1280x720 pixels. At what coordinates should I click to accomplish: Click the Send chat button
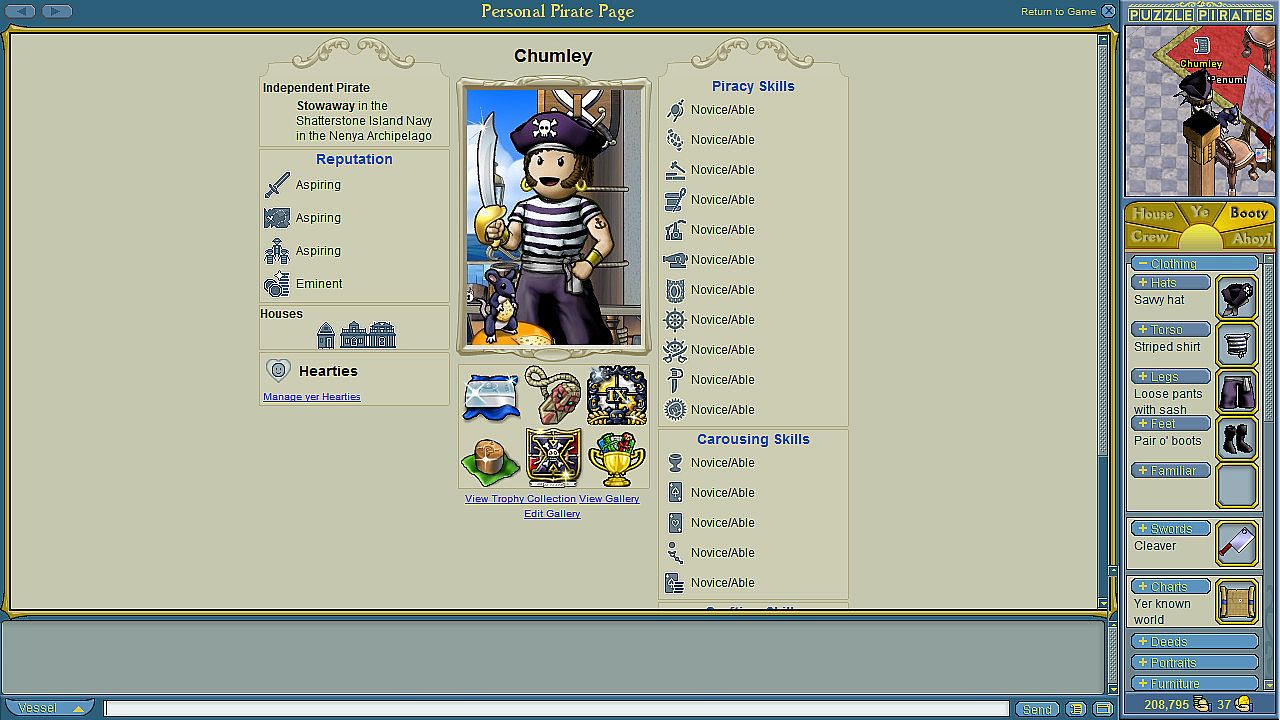coord(1037,709)
